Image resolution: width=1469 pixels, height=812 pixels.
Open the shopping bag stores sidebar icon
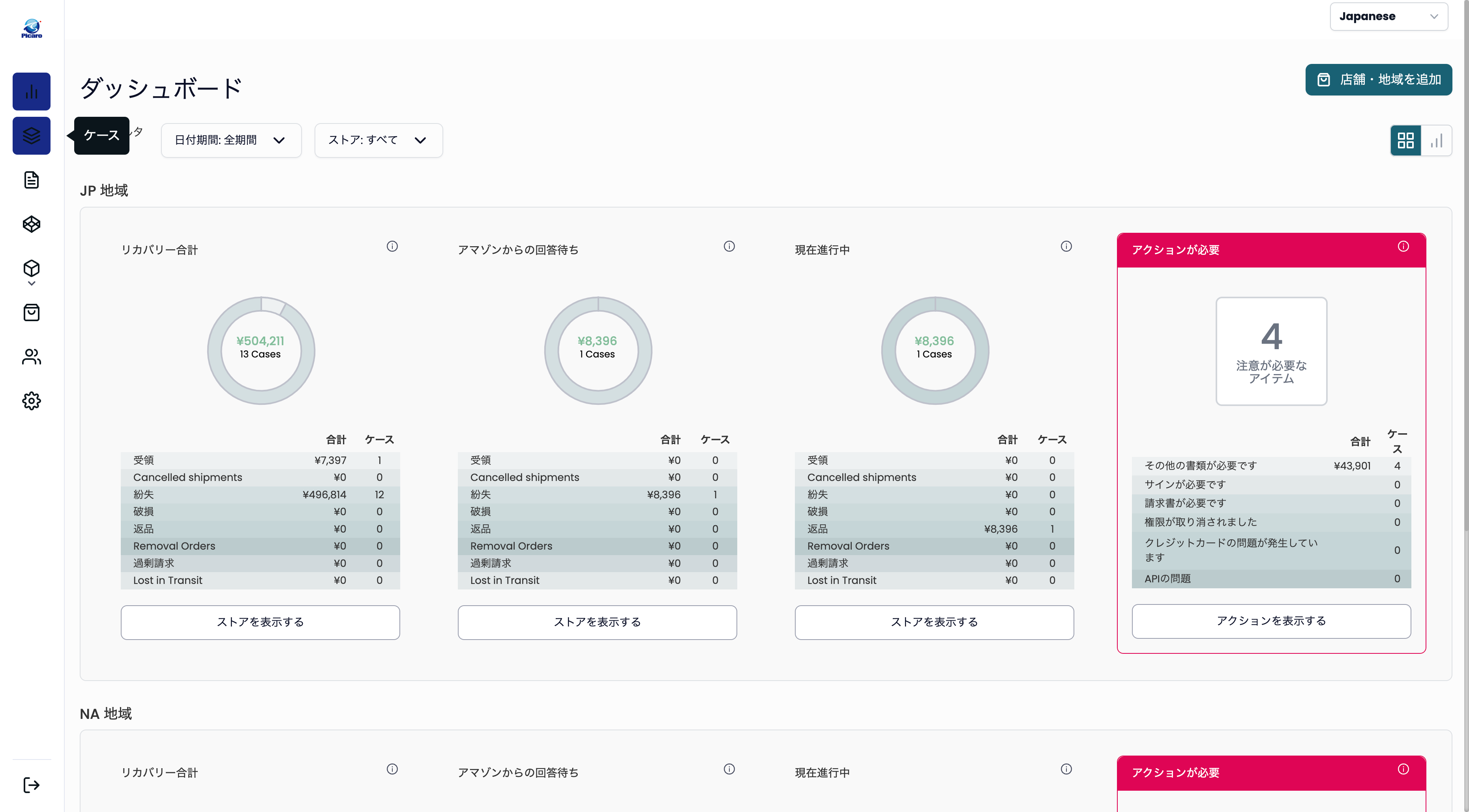click(x=31, y=312)
